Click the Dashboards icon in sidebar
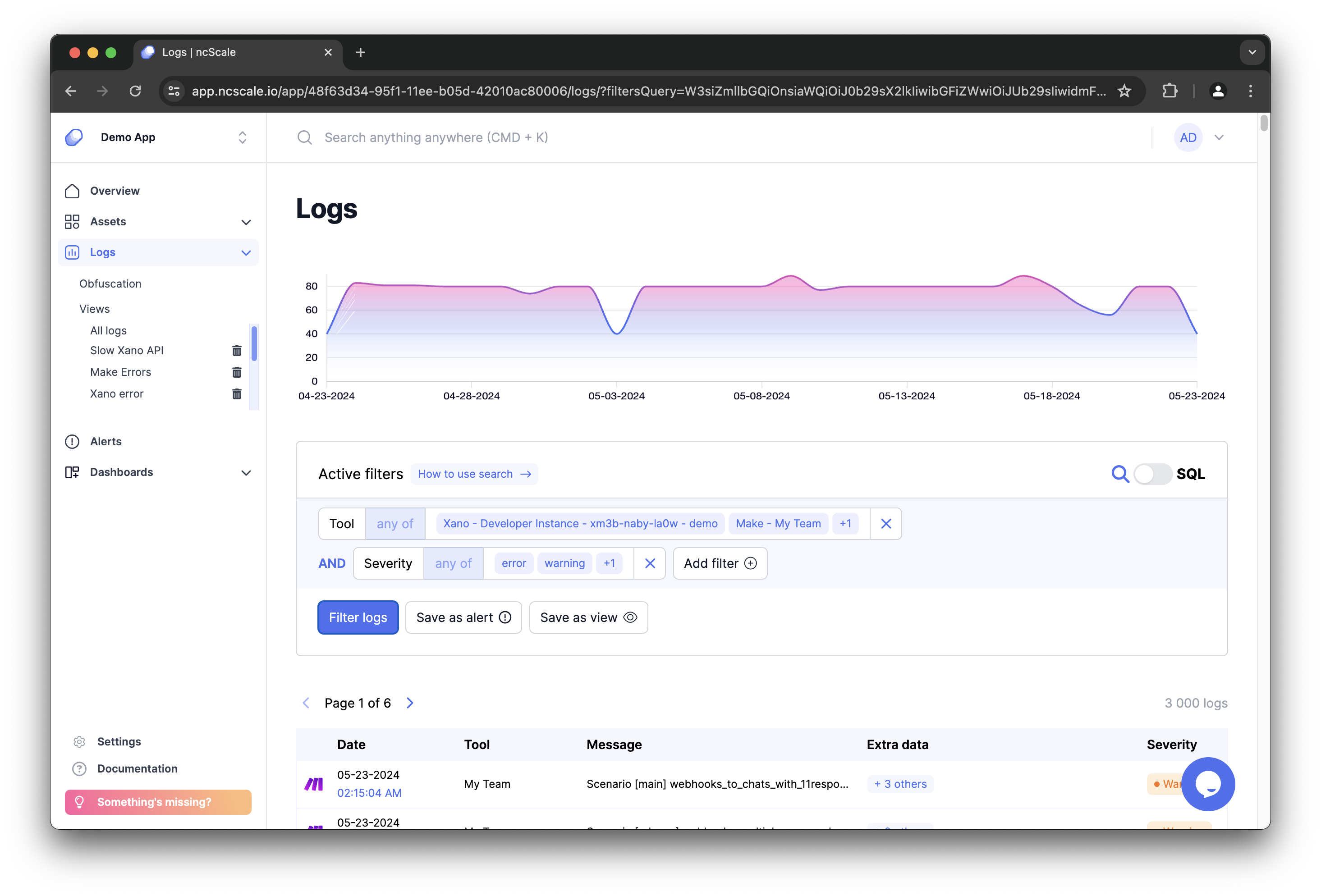This screenshot has height=896, width=1321. point(72,472)
